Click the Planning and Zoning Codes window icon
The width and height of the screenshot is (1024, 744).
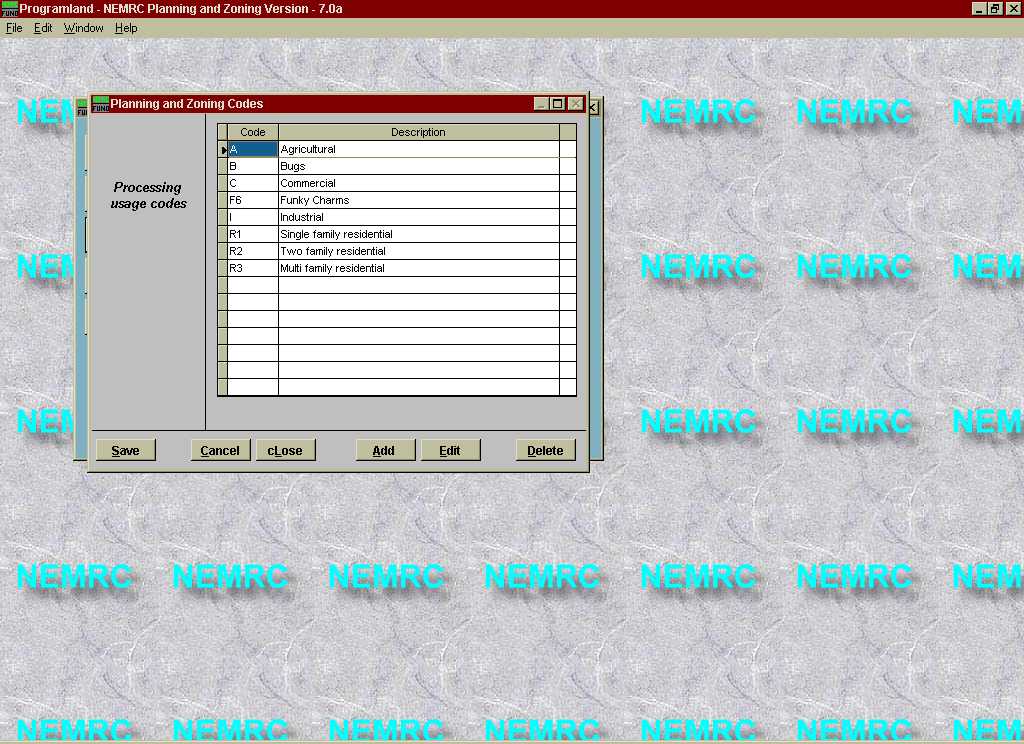(101, 104)
